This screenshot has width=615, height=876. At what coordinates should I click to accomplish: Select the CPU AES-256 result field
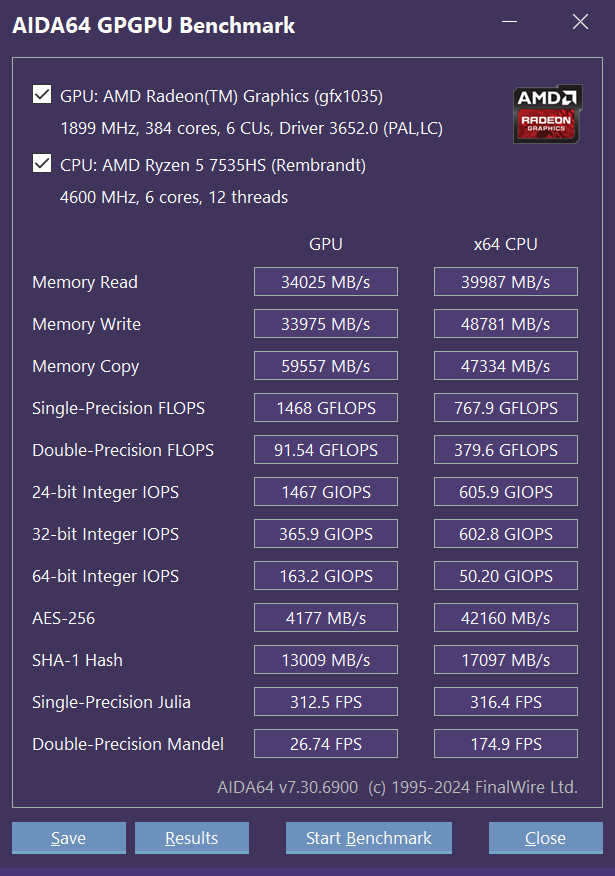coord(506,618)
